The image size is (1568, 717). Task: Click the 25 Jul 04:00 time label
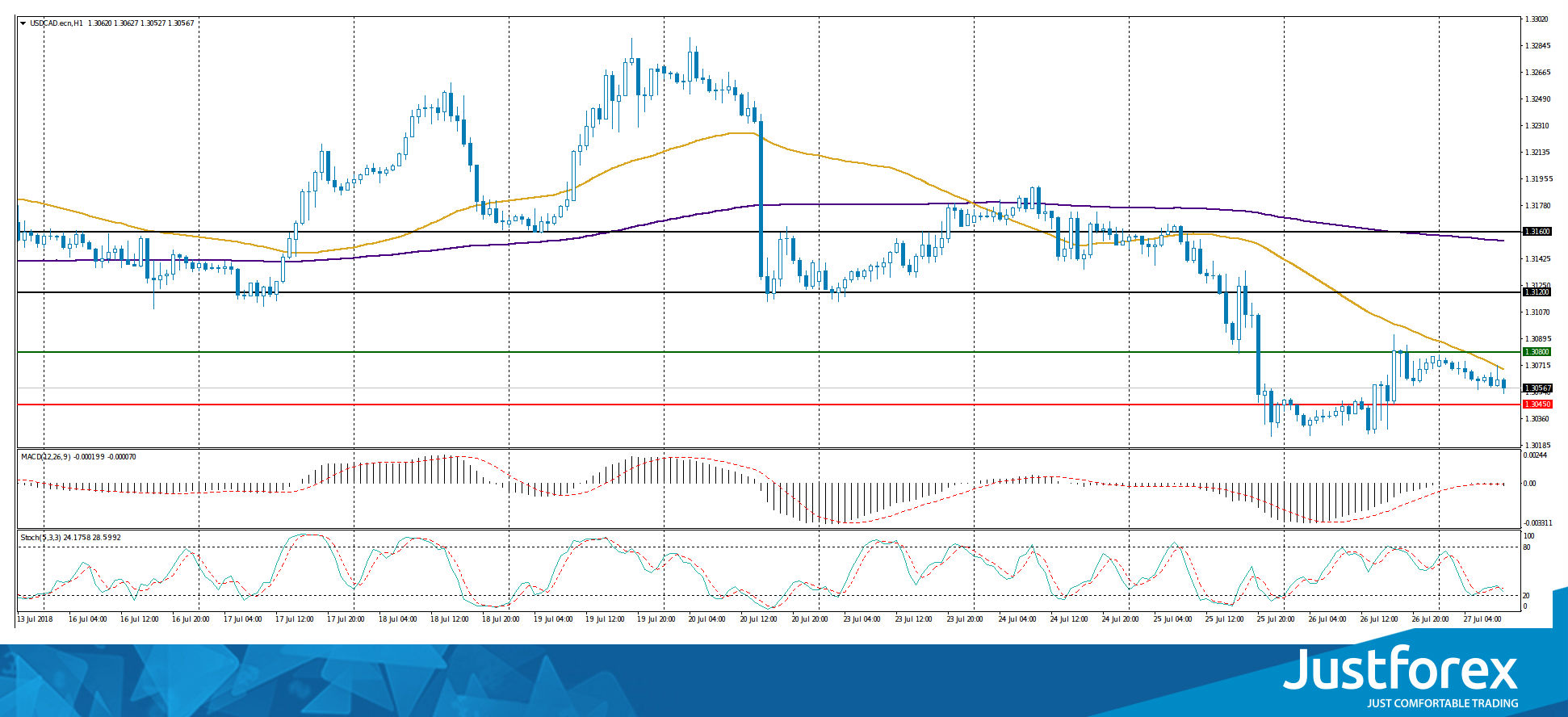click(x=1173, y=619)
